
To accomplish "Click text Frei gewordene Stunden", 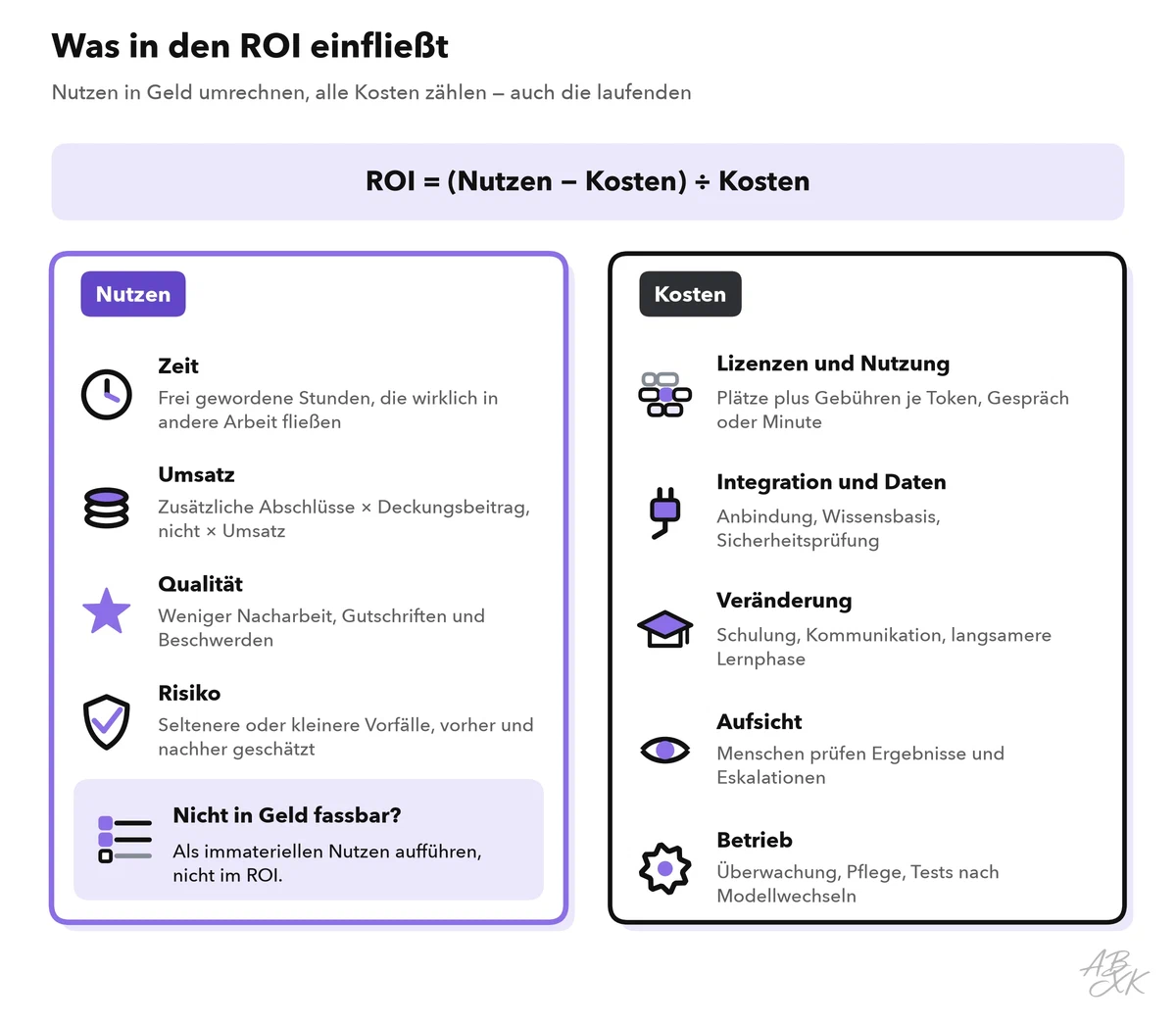I will [328, 410].
